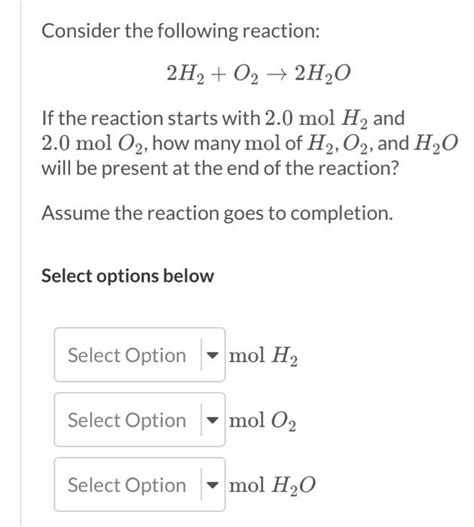This screenshot has height=527, width=474.
Task: Open the Select Option dropdown for mol O2
Action: 140,419
